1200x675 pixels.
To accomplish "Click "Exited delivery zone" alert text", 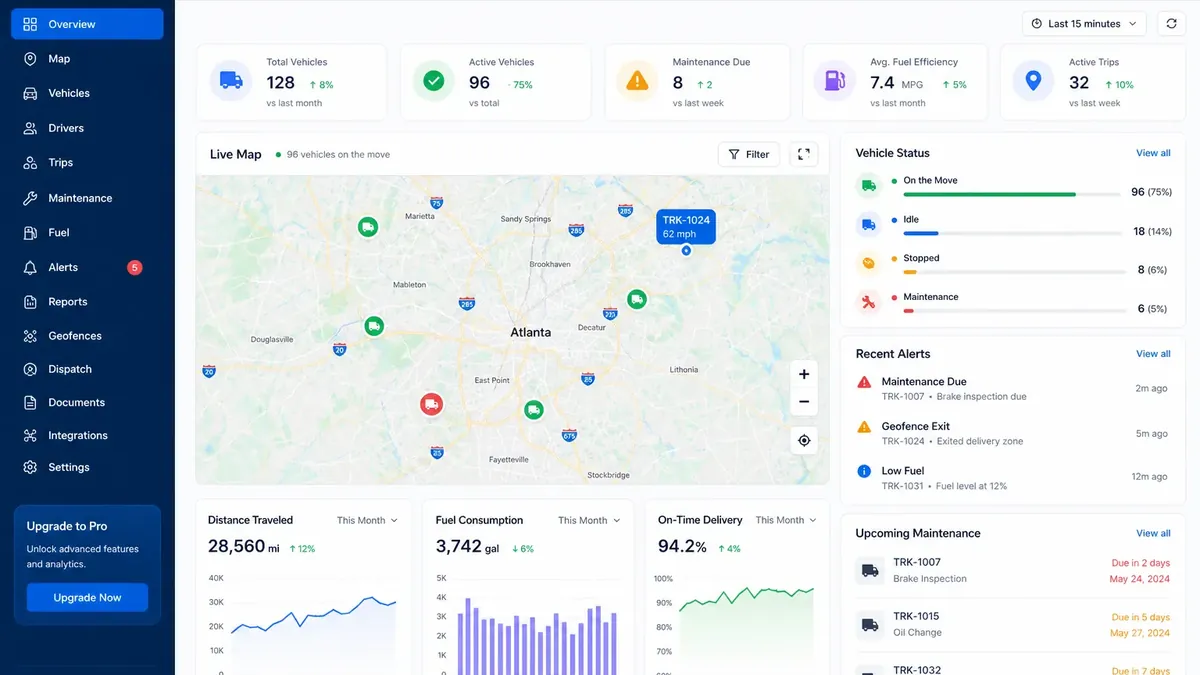I will pos(980,441).
